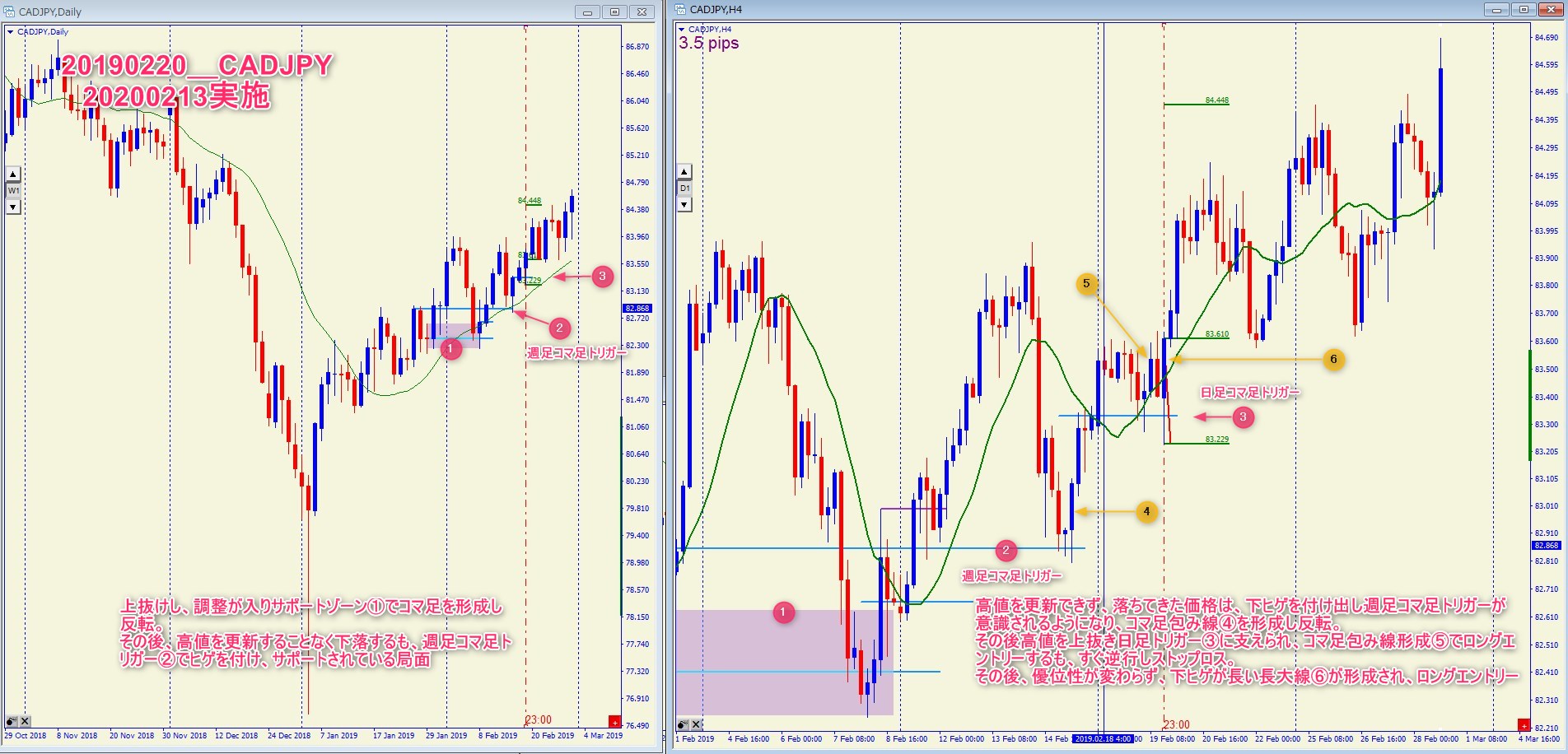Click the X icon in the H4 chart corner
1568x754 pixels.
(696, 724)
